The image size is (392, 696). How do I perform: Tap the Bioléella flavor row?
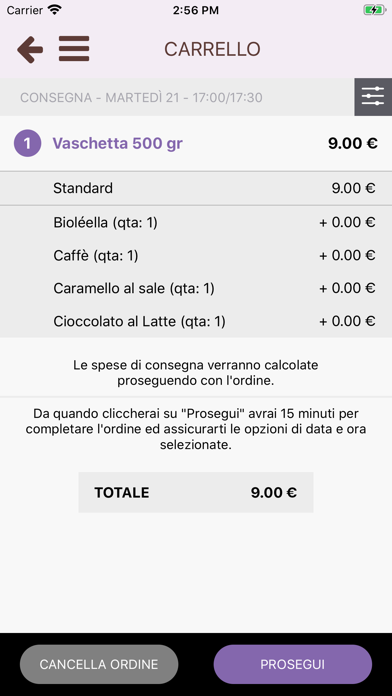click(196, 222)
